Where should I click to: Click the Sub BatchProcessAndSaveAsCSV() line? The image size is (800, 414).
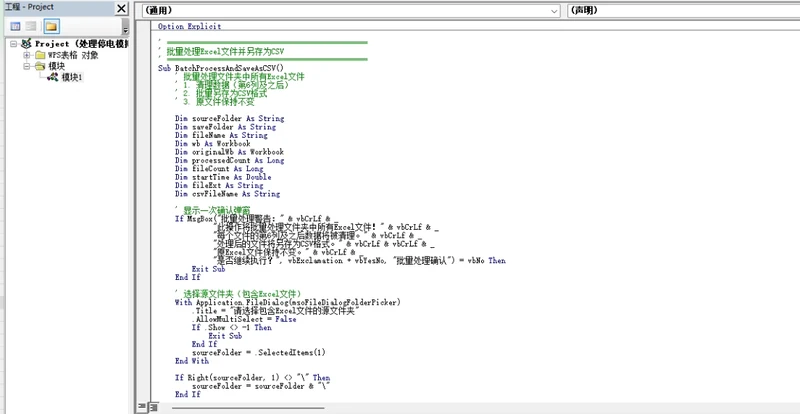coord(220,68)
